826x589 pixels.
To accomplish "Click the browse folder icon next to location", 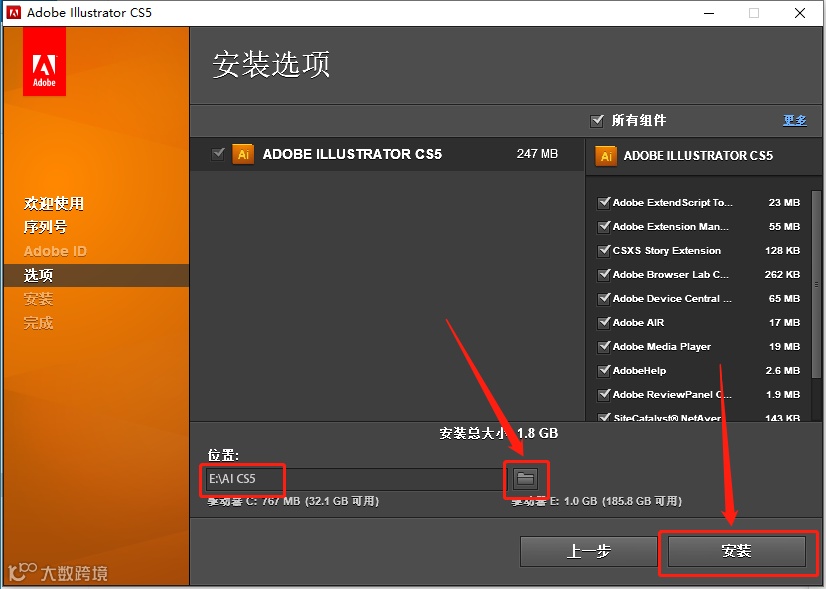I will 526,479.
